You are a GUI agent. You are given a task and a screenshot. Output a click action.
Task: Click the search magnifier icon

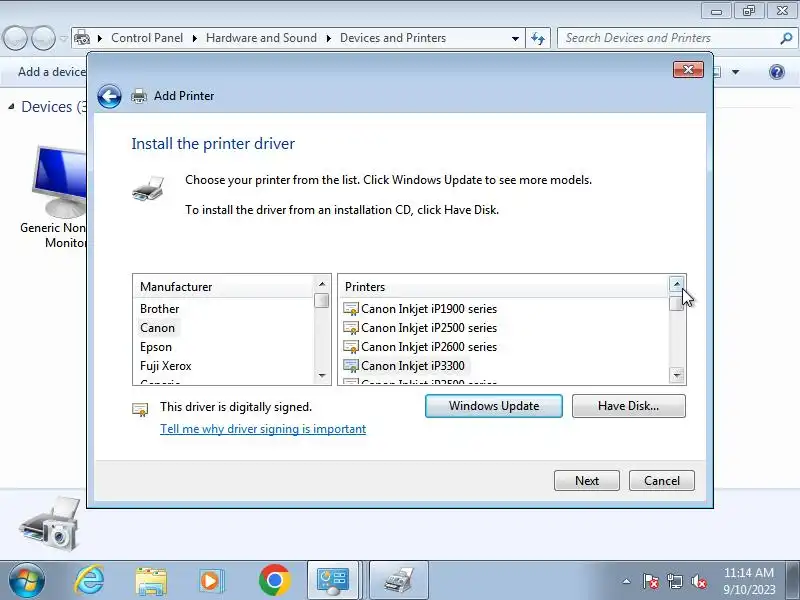(786, 38)
